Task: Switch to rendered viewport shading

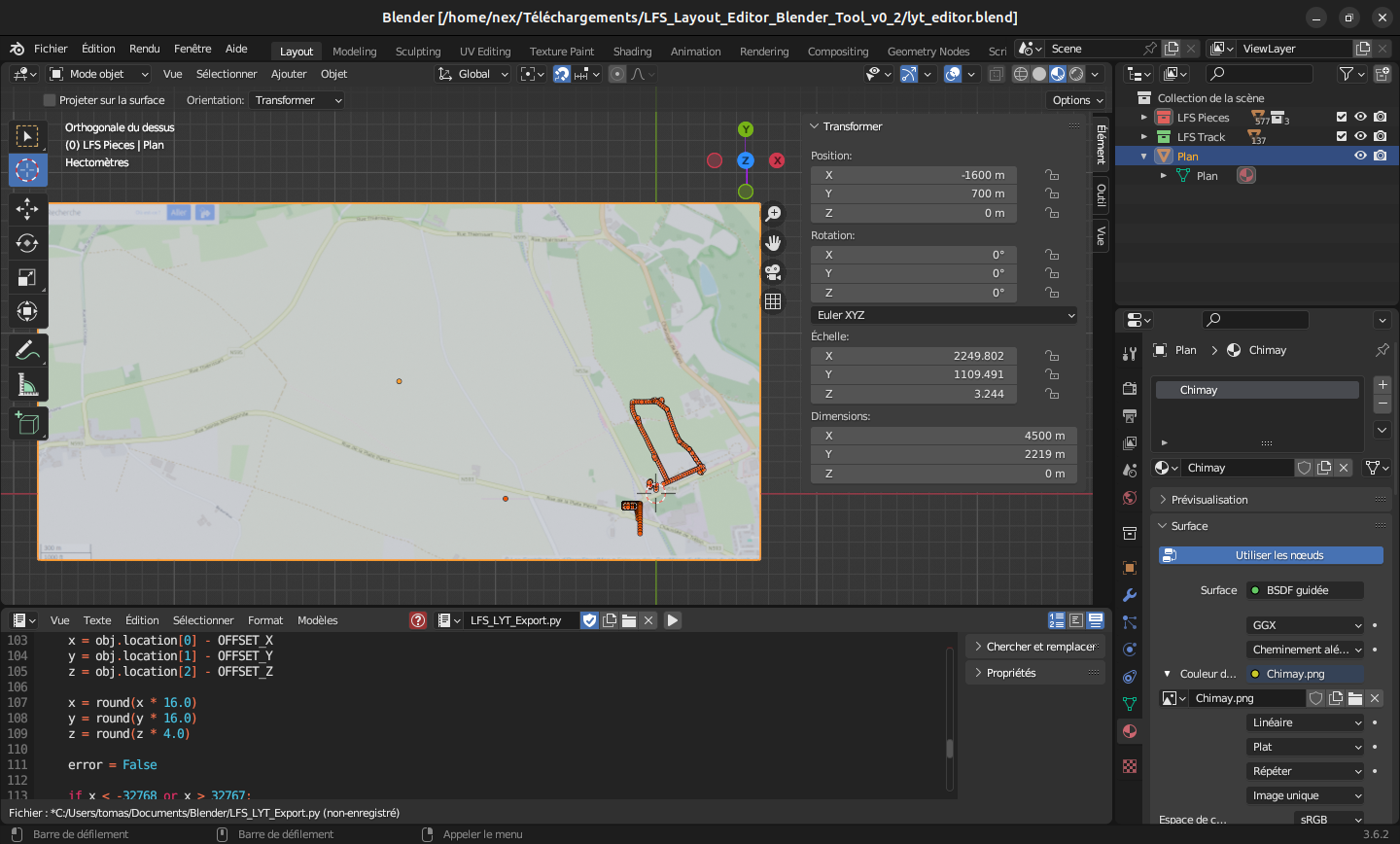Action: coord(1076,74)
